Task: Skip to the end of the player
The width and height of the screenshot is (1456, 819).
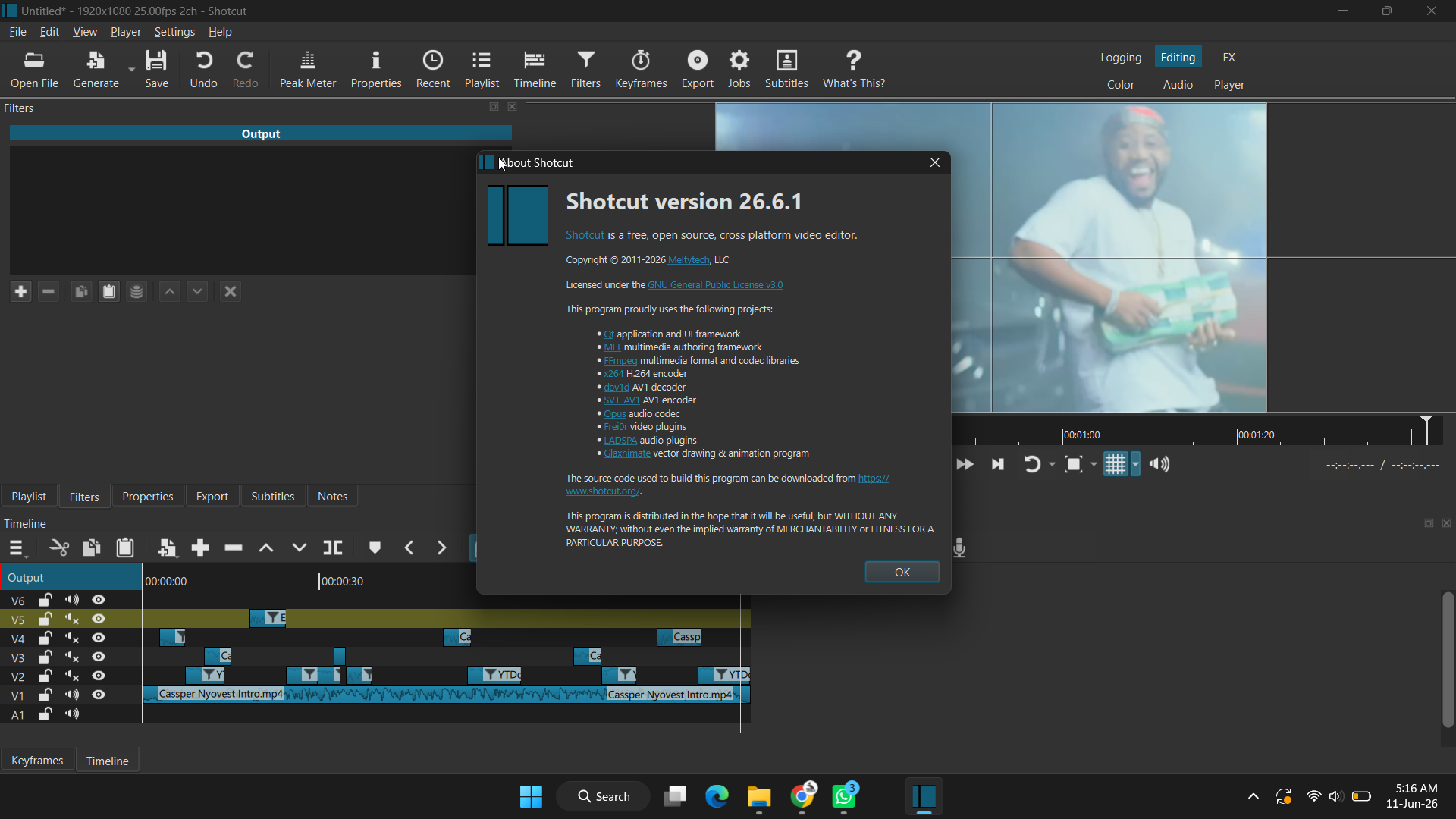Action: coord(998,464)
